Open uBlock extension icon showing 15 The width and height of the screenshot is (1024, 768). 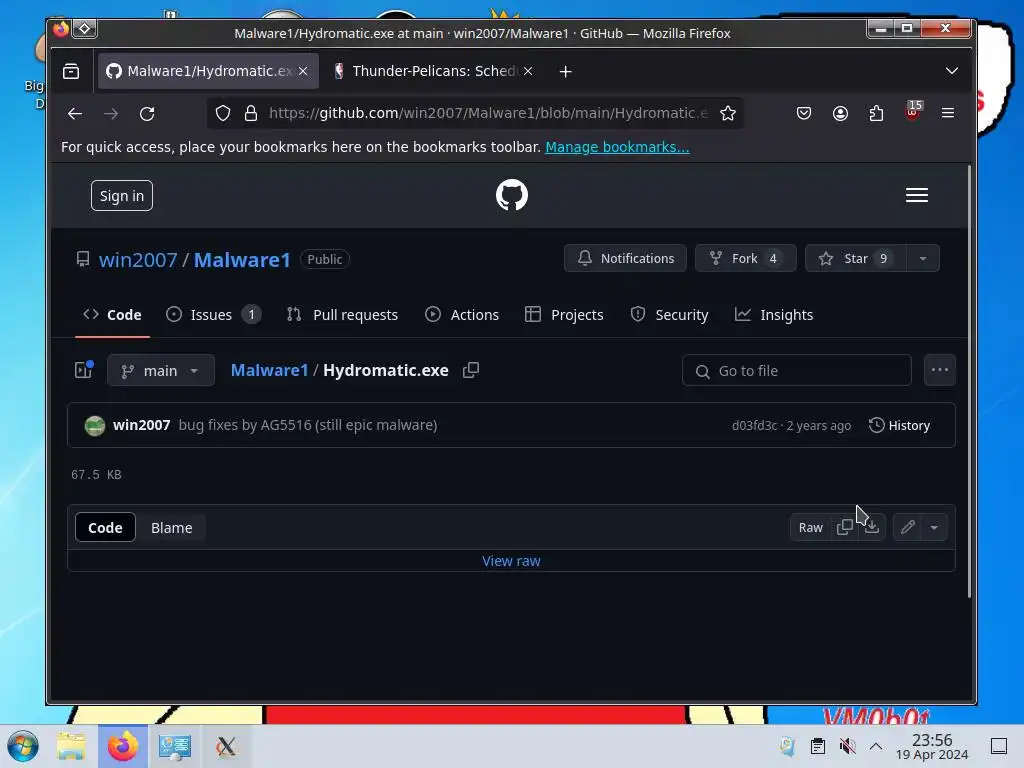[x=913, y=112]
